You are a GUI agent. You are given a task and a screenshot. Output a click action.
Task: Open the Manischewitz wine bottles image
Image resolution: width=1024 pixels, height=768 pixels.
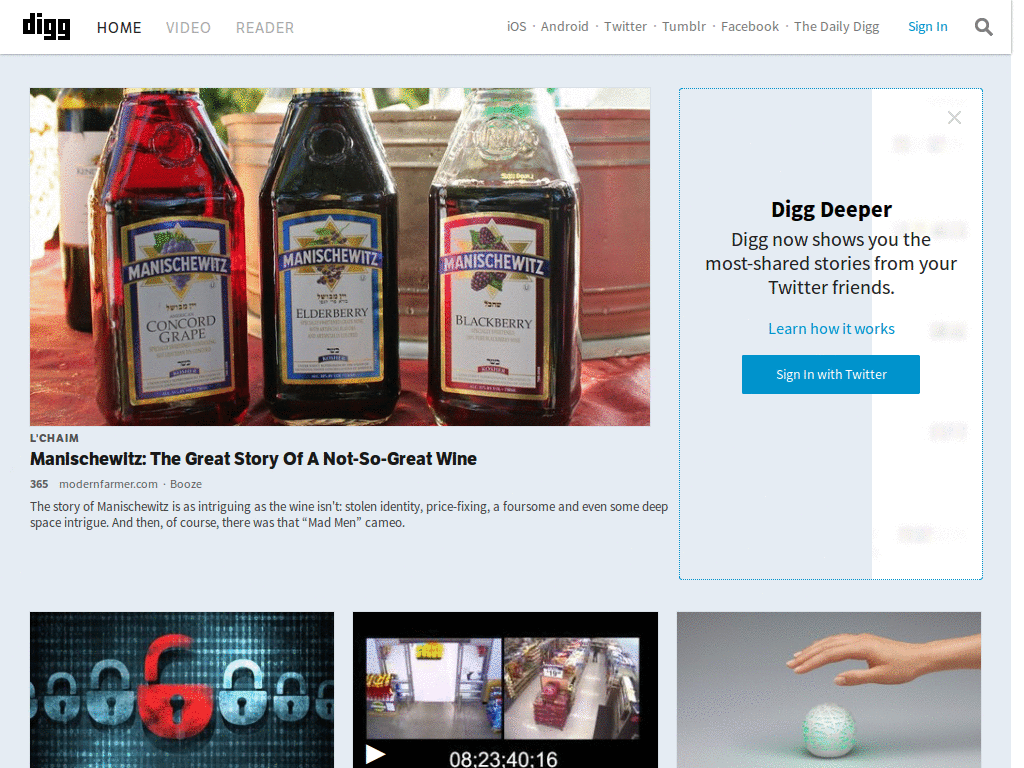(x=340, y=257)
